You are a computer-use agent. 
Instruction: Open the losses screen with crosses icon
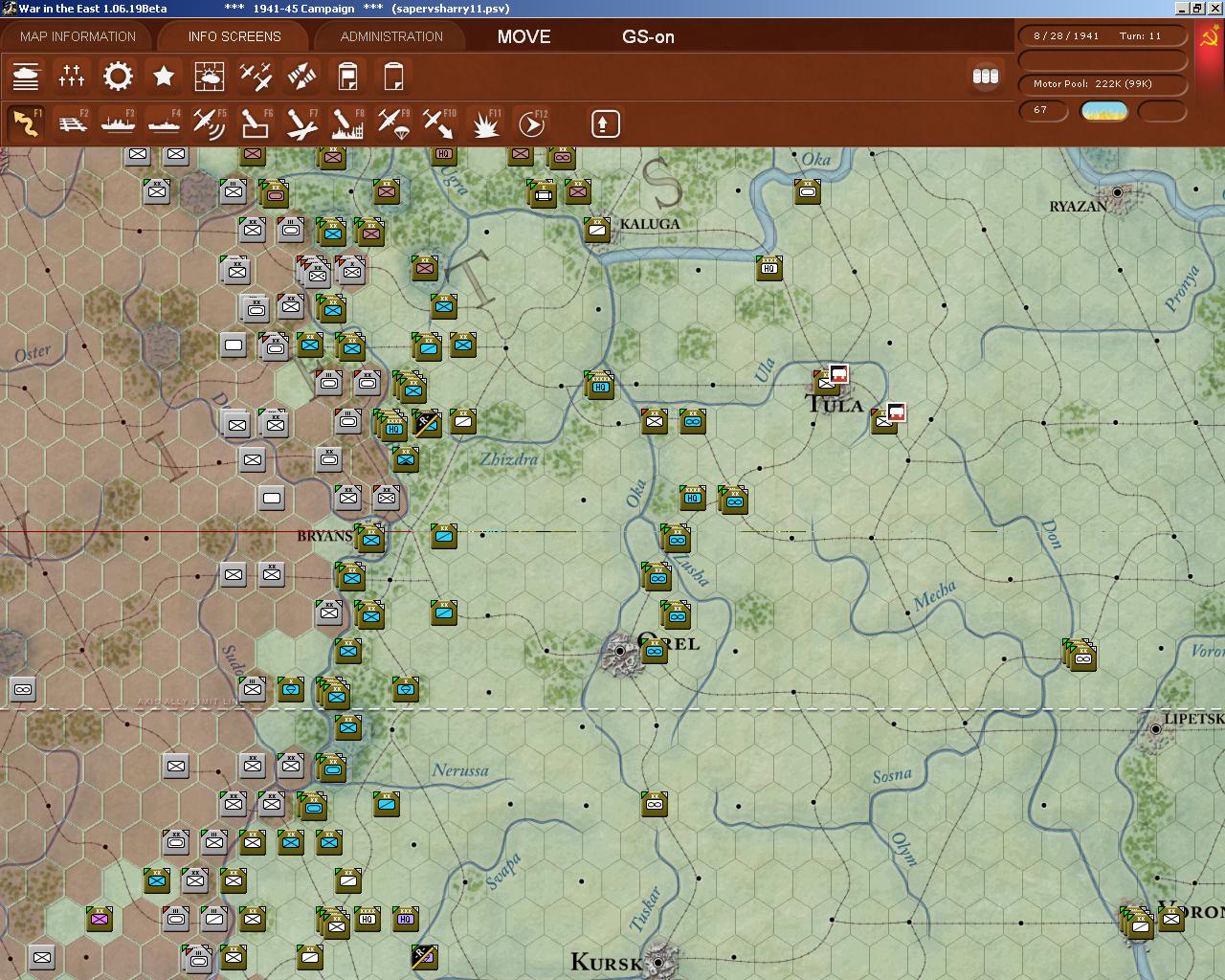[72, 76]
